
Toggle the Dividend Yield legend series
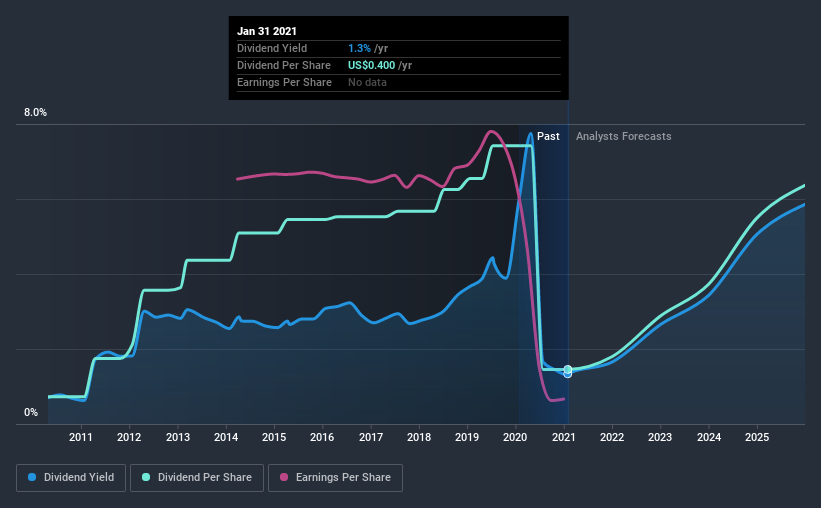(71, 478)
